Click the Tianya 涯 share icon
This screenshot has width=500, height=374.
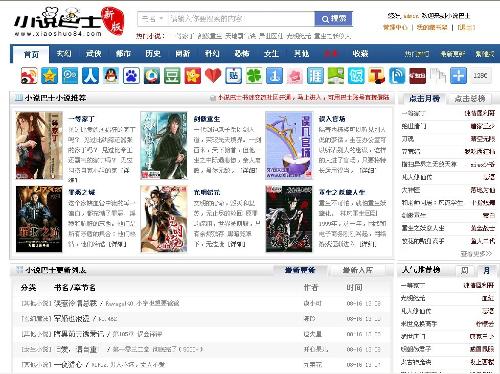coord(315,76)
